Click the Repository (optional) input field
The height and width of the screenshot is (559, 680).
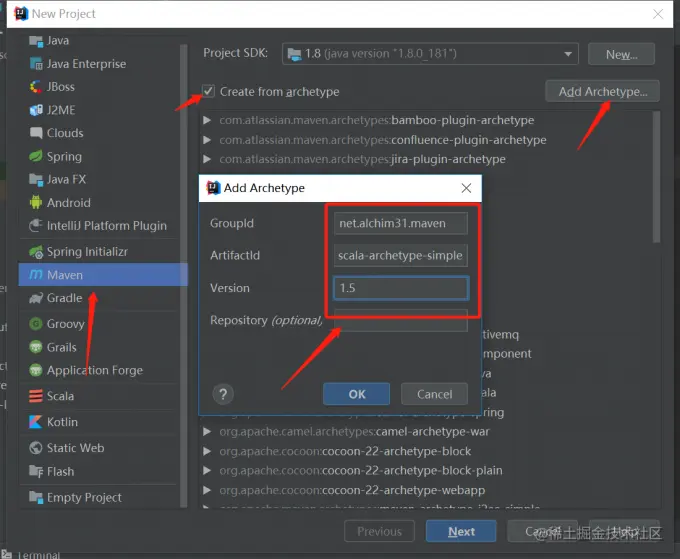tap(400, 320)
